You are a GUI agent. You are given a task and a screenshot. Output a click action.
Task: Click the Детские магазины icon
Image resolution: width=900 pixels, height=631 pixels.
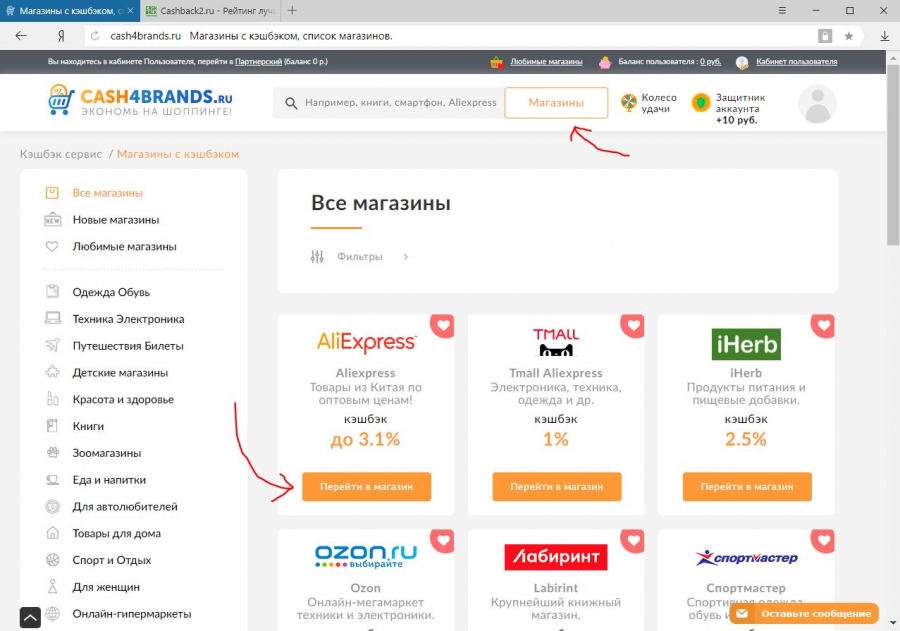click(52, 372)
